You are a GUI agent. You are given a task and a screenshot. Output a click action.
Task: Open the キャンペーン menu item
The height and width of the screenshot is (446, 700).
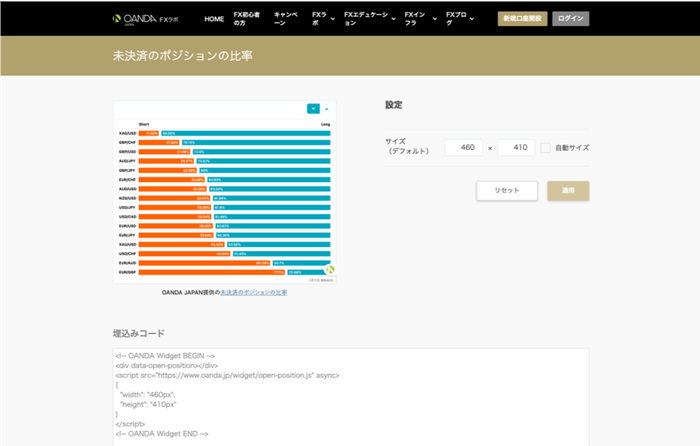point(285,19)
